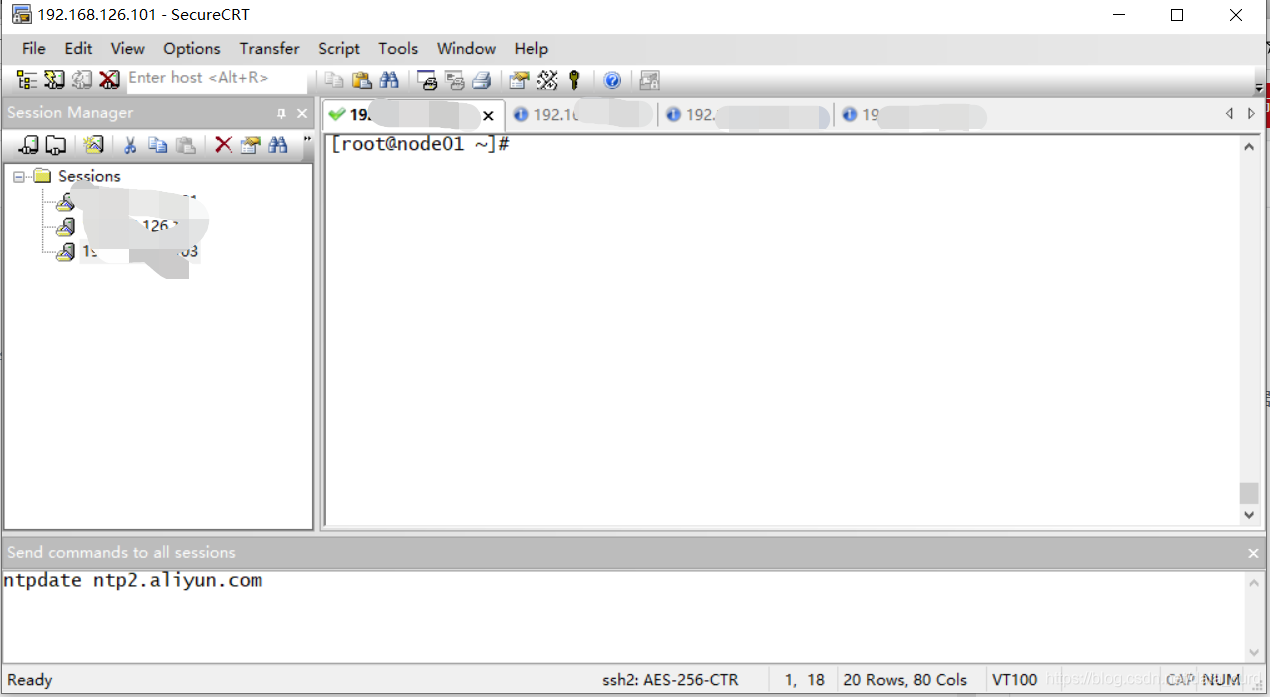
Task: Cut session with scissors icon
Action: pos(130,145)
